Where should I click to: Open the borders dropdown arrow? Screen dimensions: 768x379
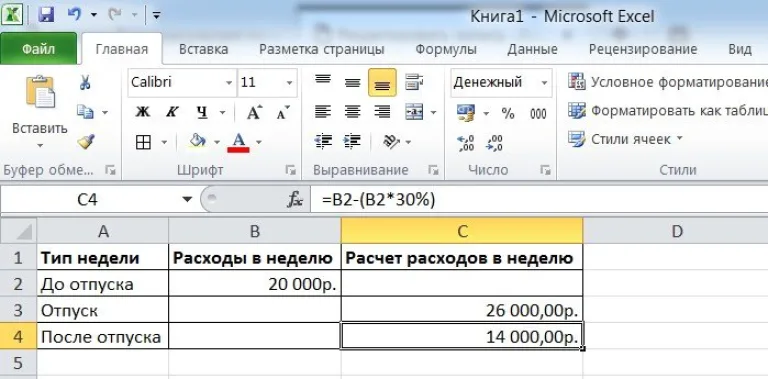coord(164,143)
